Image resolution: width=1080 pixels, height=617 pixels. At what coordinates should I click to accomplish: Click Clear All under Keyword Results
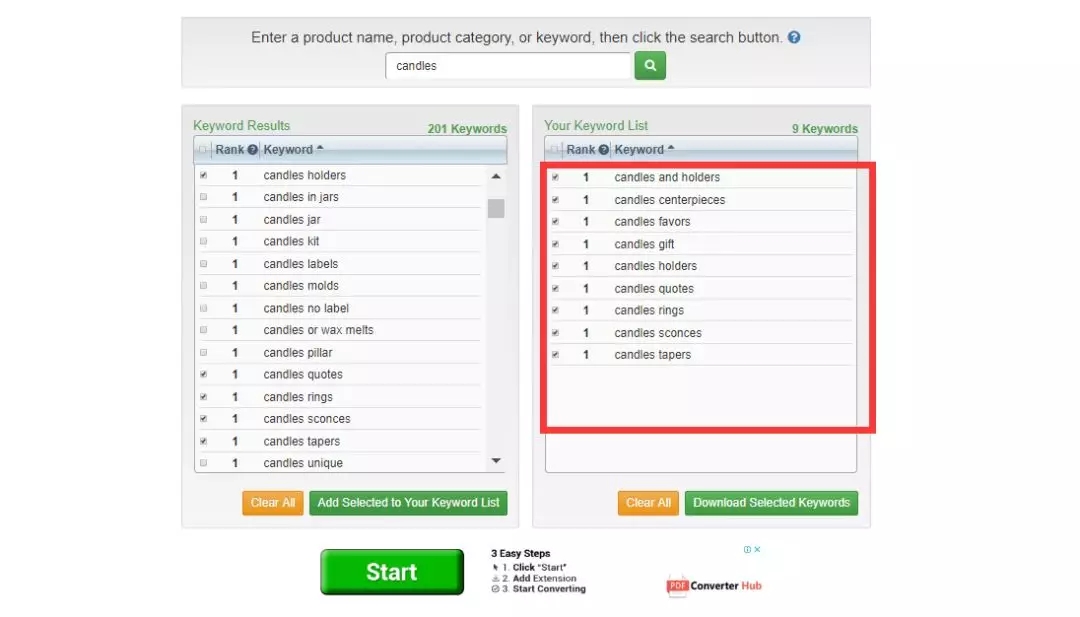[272, 503]
